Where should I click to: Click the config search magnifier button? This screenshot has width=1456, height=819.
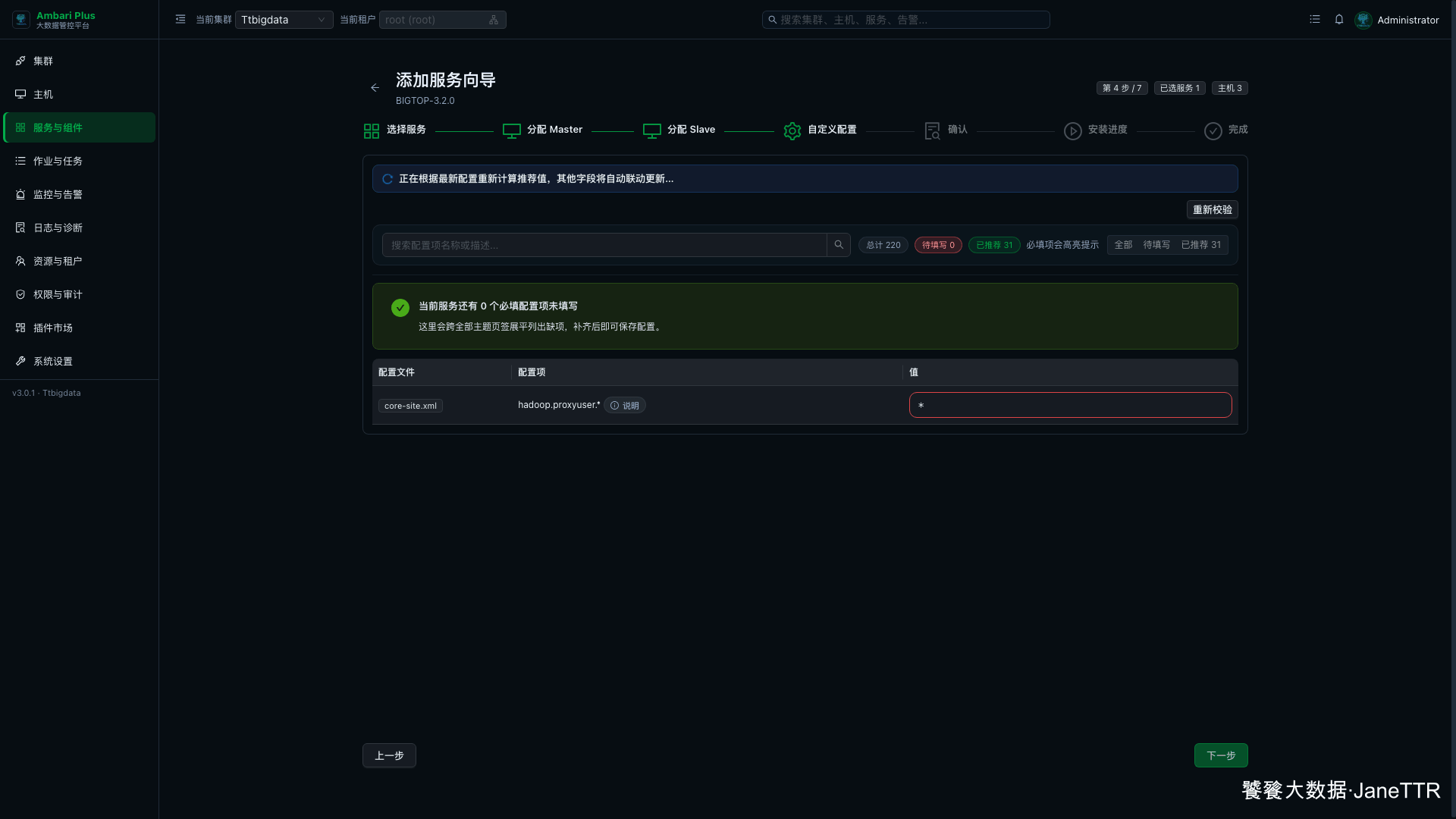coord(839,245)
